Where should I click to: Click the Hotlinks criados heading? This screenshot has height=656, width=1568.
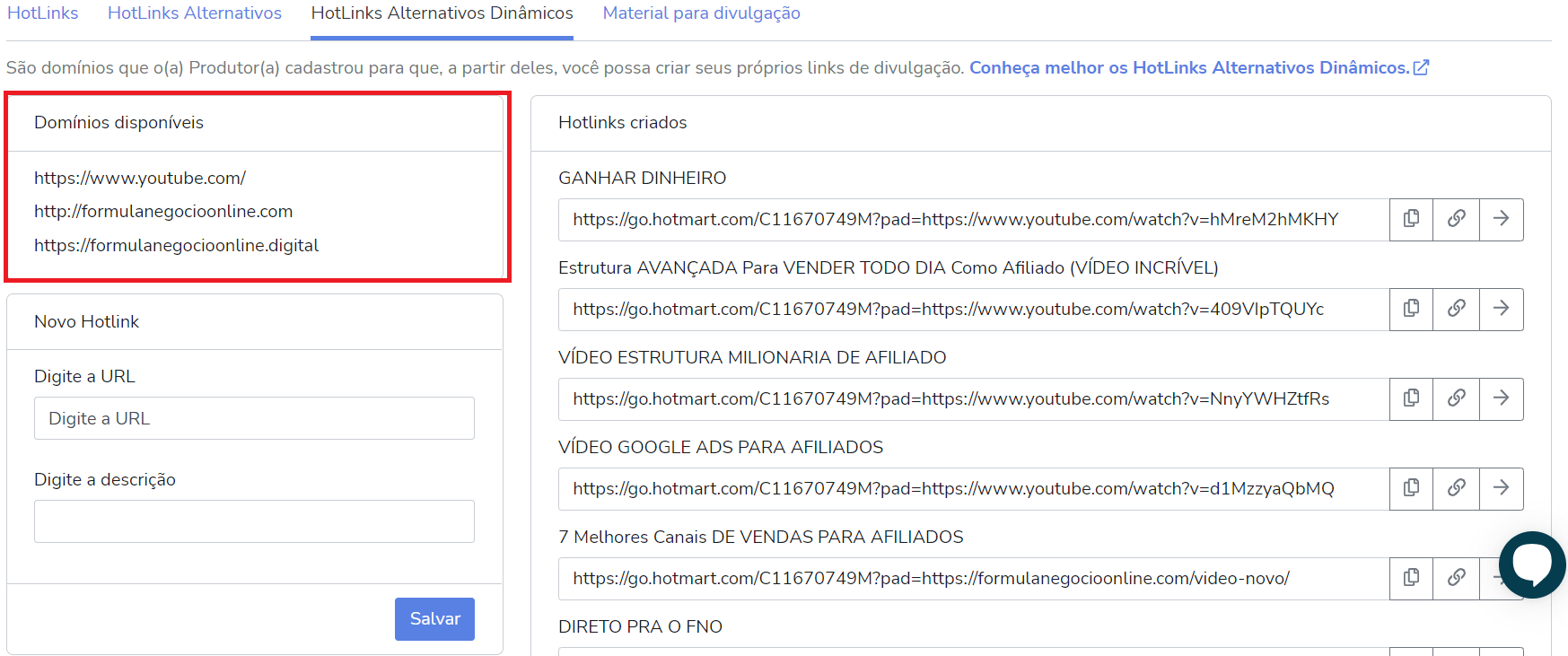click(622, 122)
